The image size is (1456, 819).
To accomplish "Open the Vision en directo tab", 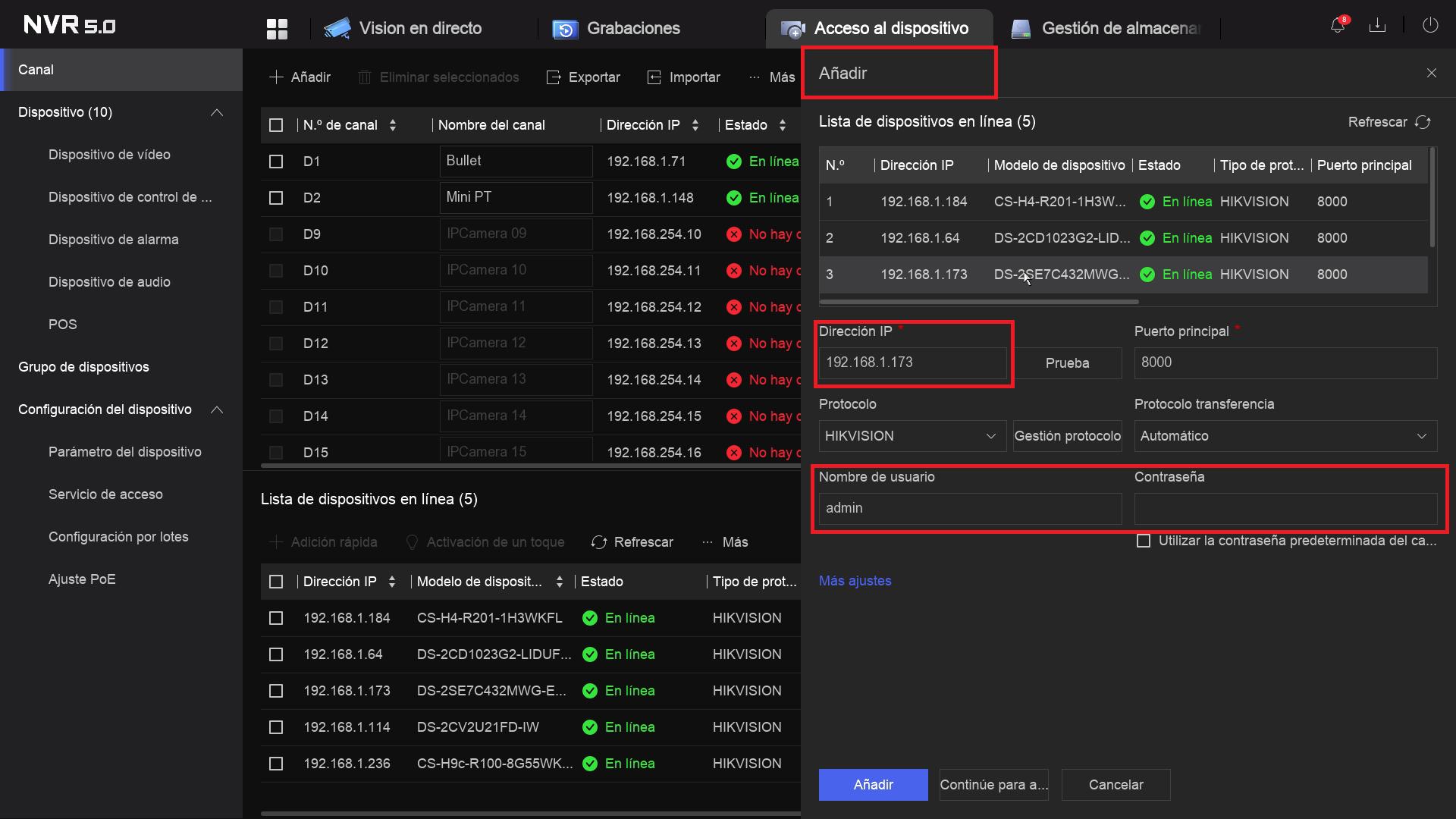I will click(403, 29).
